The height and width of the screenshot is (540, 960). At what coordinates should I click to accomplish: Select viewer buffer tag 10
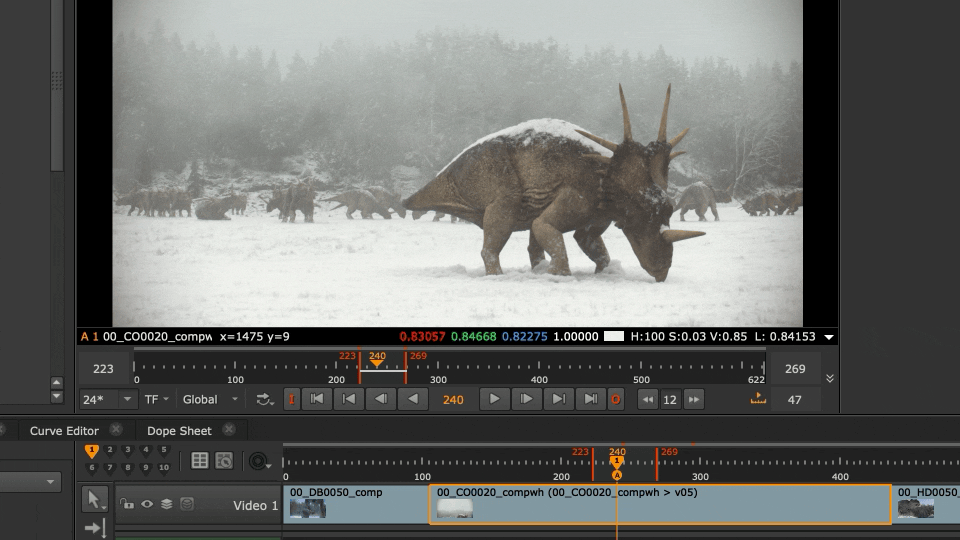point(163,468)
